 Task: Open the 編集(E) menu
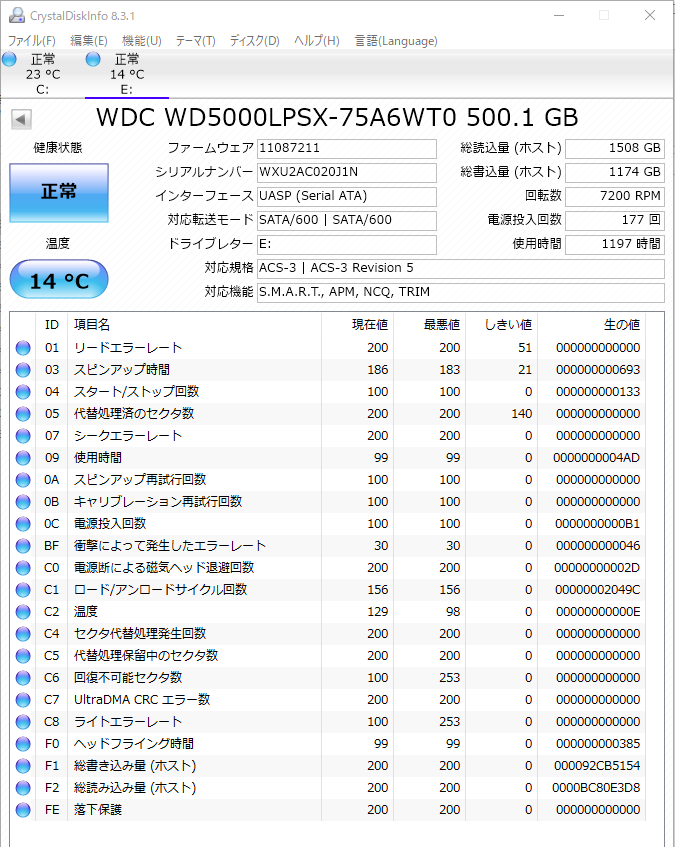point(89,41)
